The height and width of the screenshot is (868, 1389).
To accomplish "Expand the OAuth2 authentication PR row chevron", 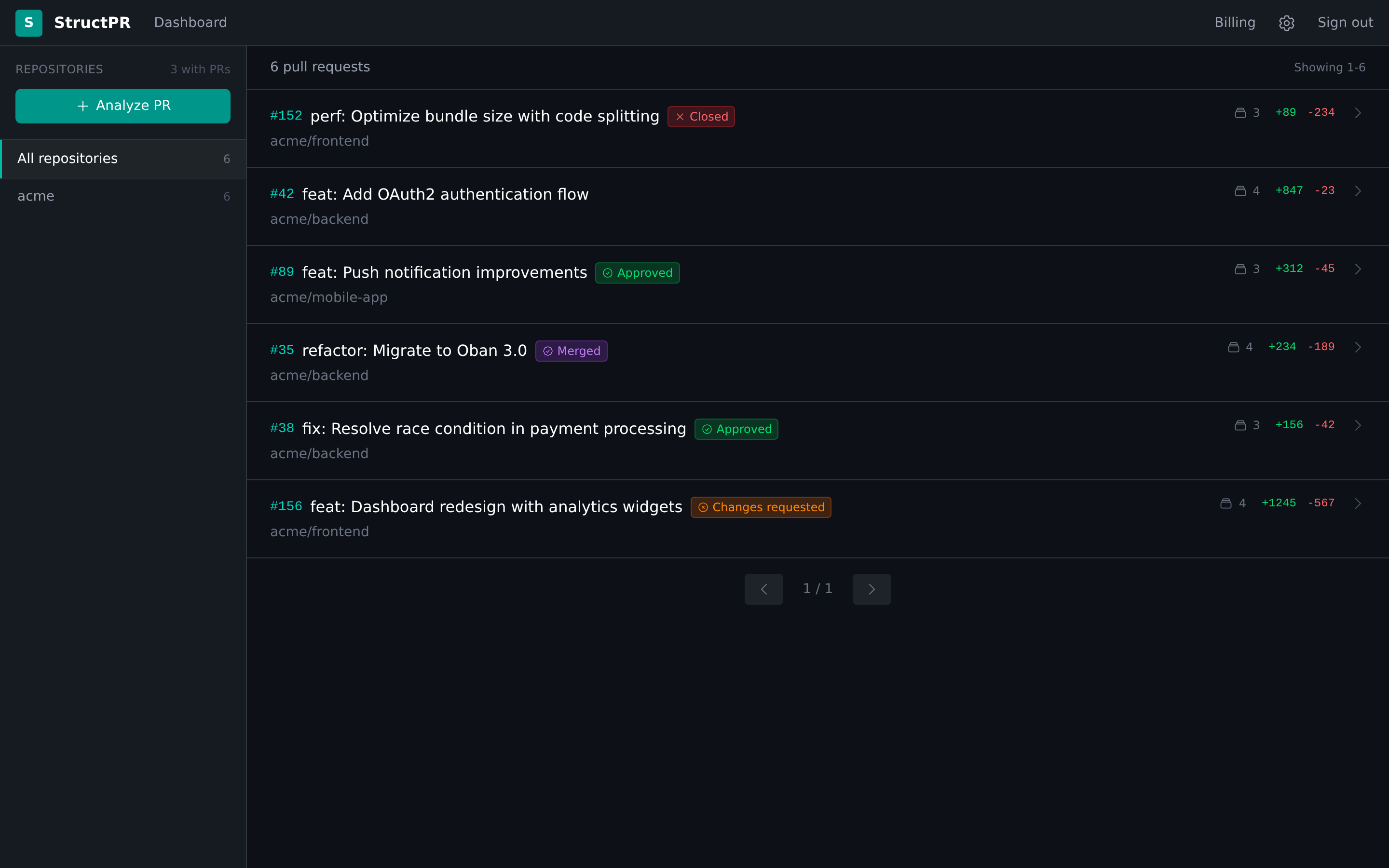I will click(1358, 190).
